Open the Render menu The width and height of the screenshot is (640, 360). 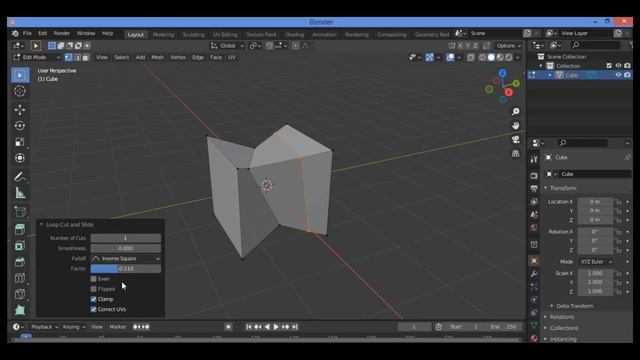[x=62, y=33]
